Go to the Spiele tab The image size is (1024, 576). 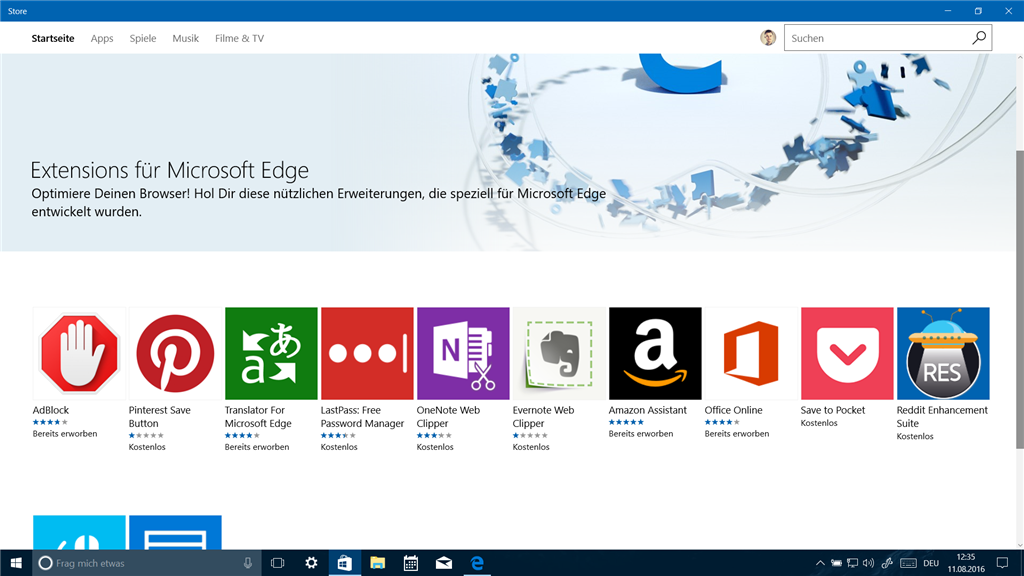point(142,39)
